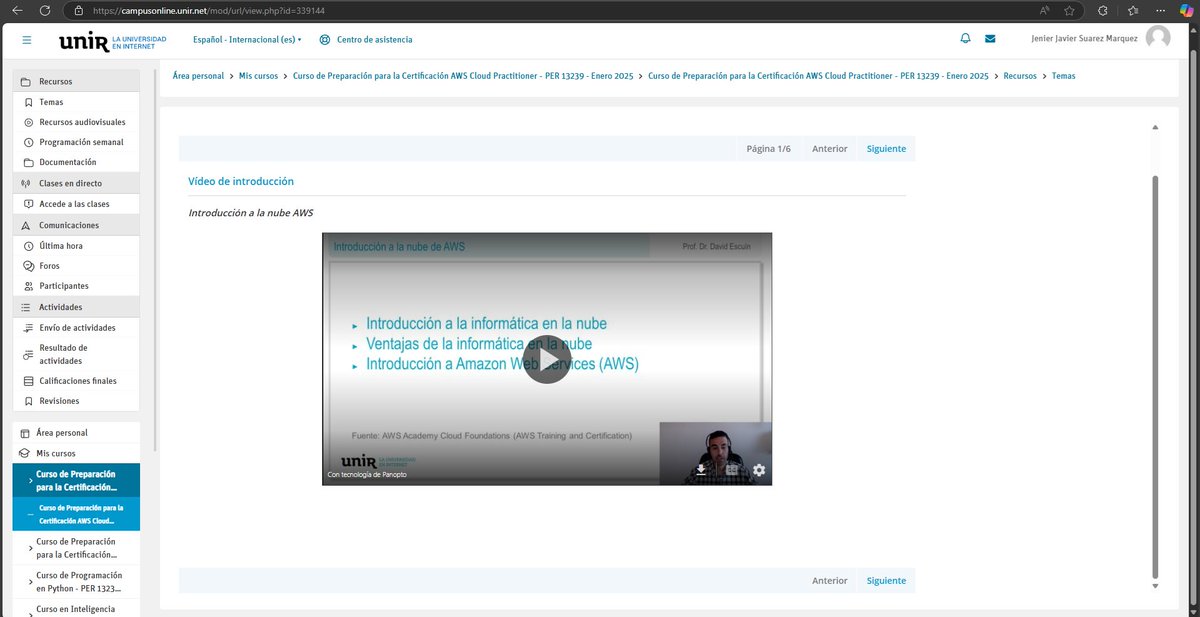Open Panopto video settings gear
The height and width of the screenshot is (617, 1200).
[x=759, y=469]
